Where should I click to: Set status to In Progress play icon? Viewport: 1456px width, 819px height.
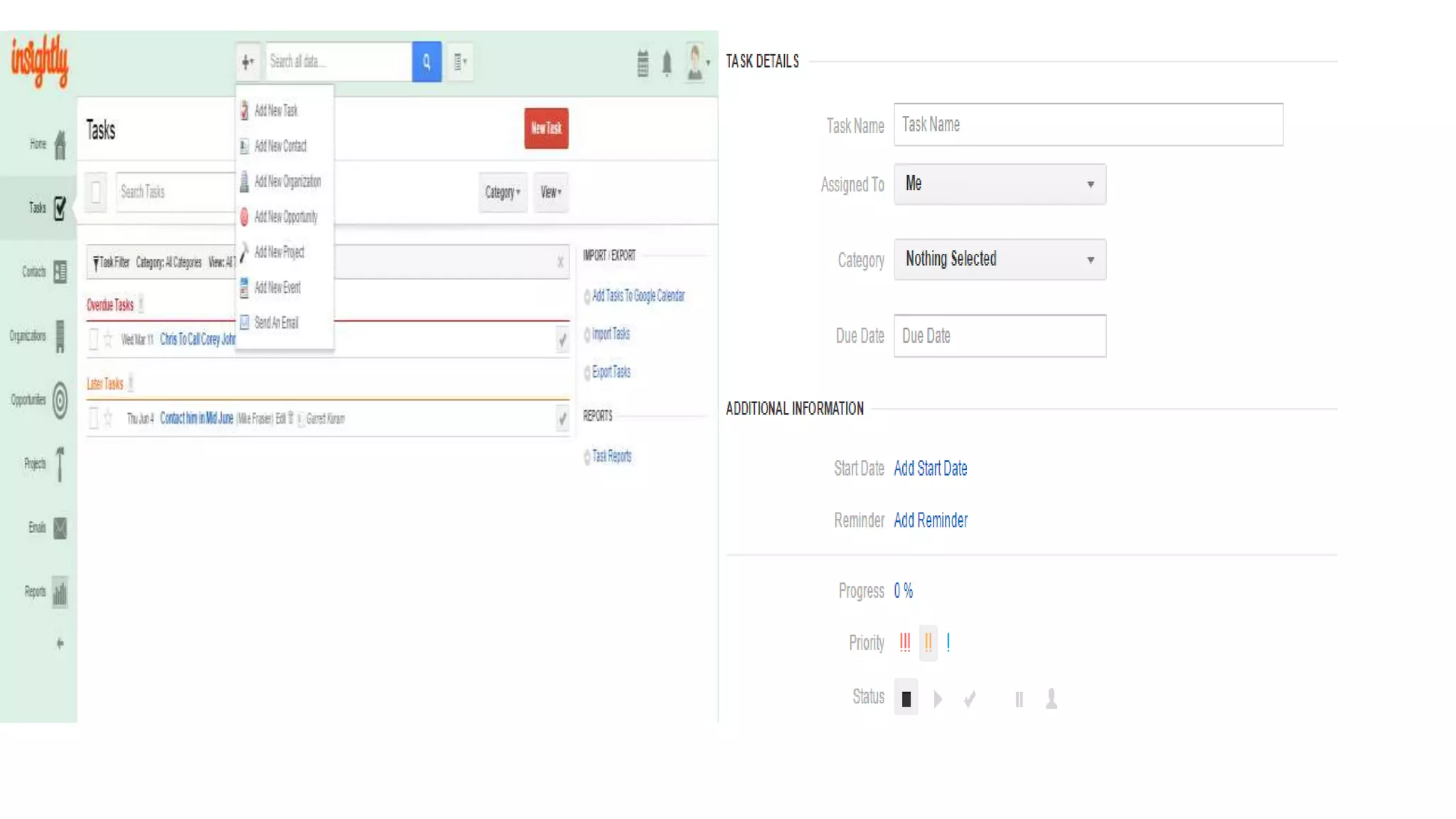[938, 699]
